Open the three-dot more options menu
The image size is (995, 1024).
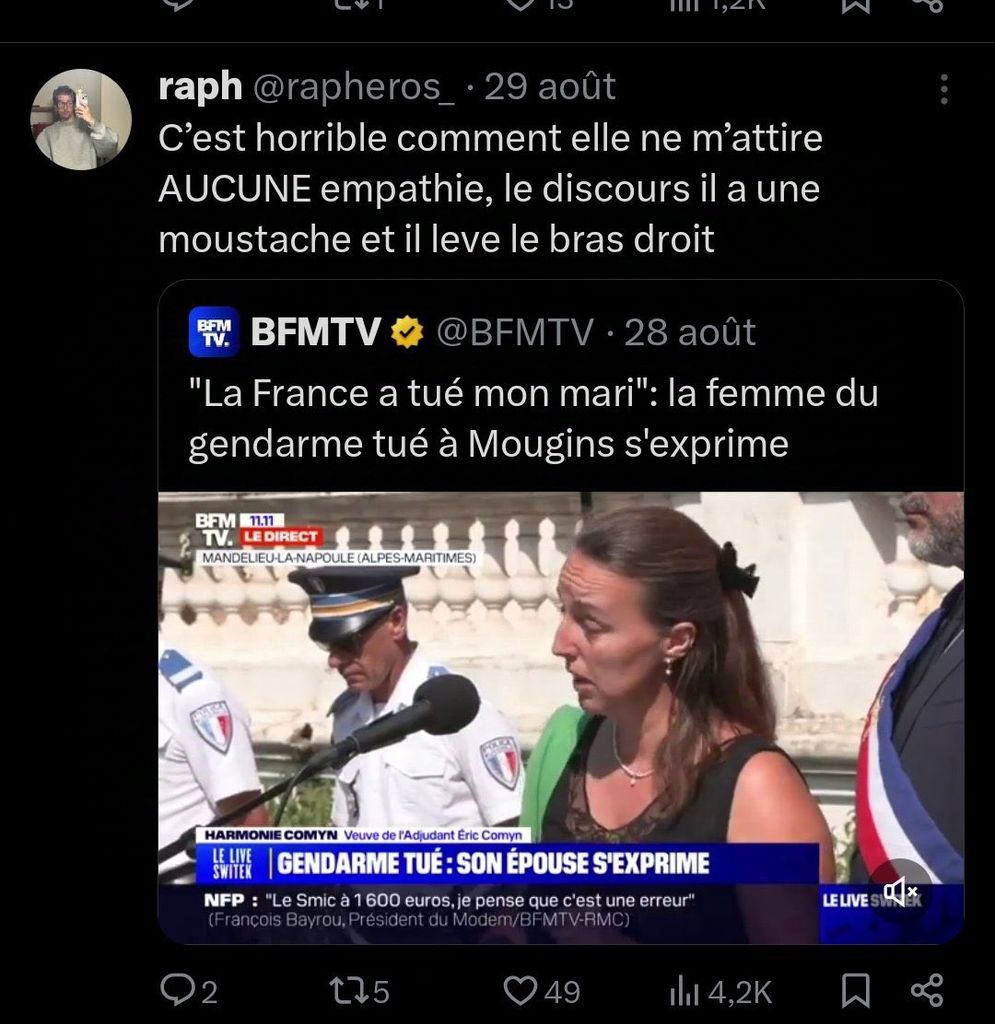[x=943, y=90]
